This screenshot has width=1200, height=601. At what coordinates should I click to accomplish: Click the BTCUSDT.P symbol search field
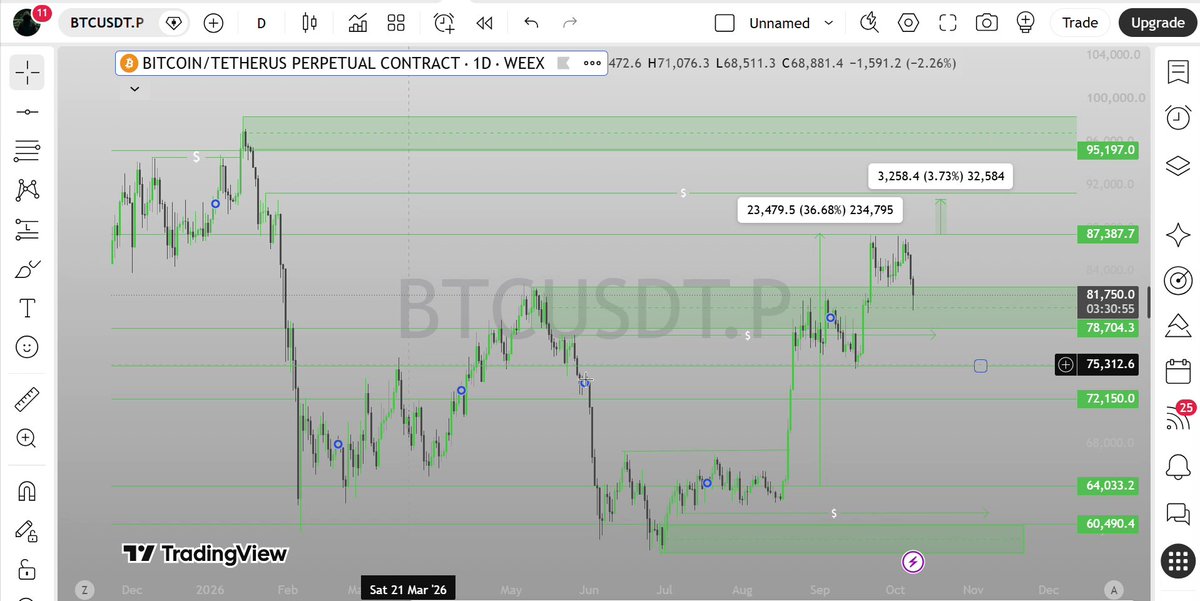[x=108, y=22]
